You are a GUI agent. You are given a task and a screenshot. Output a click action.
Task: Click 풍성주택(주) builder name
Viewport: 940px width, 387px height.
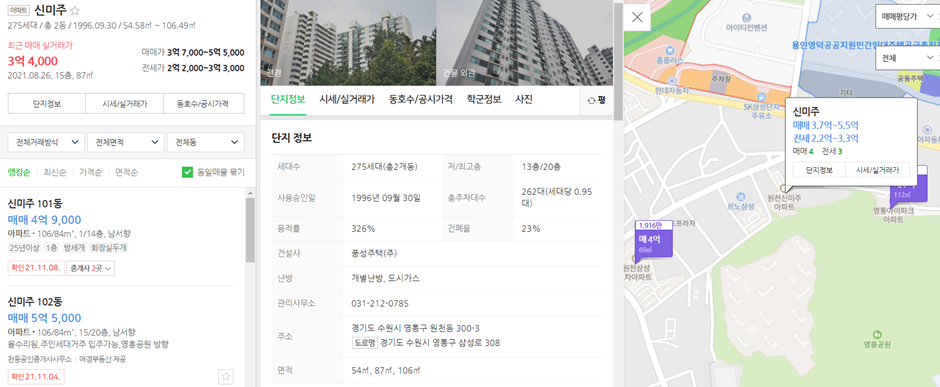[x=375, y=253]
